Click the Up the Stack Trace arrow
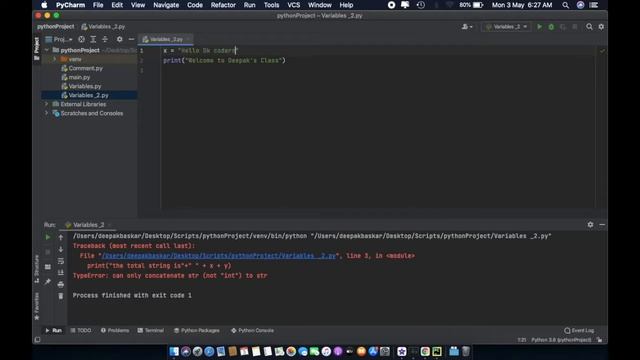 (x=61, y=237)
